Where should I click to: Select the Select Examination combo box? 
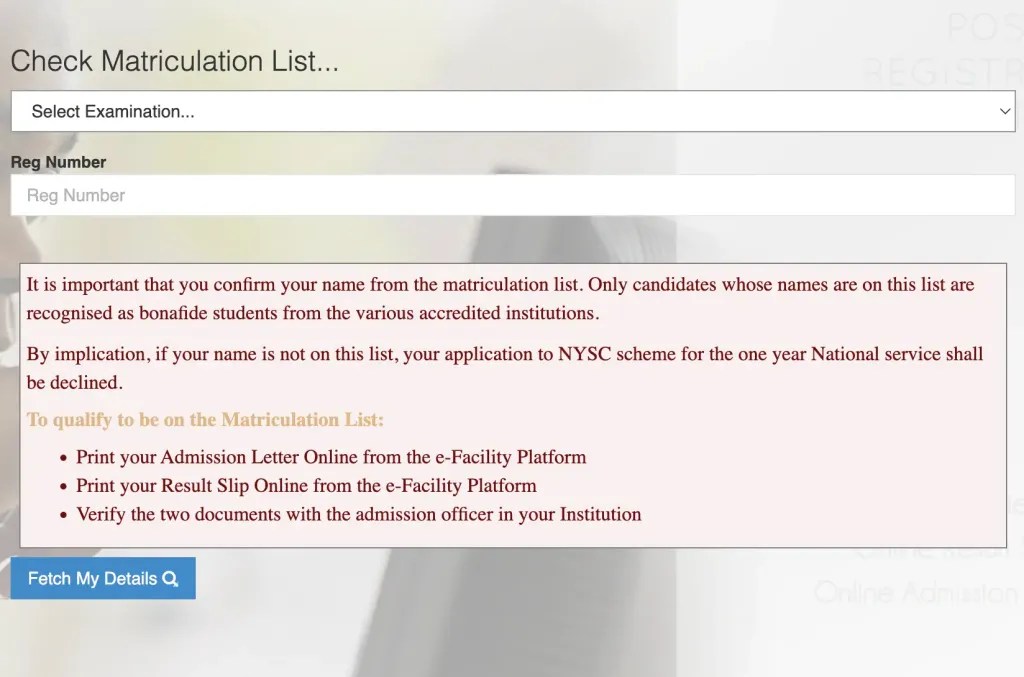[x=512, y=111]
